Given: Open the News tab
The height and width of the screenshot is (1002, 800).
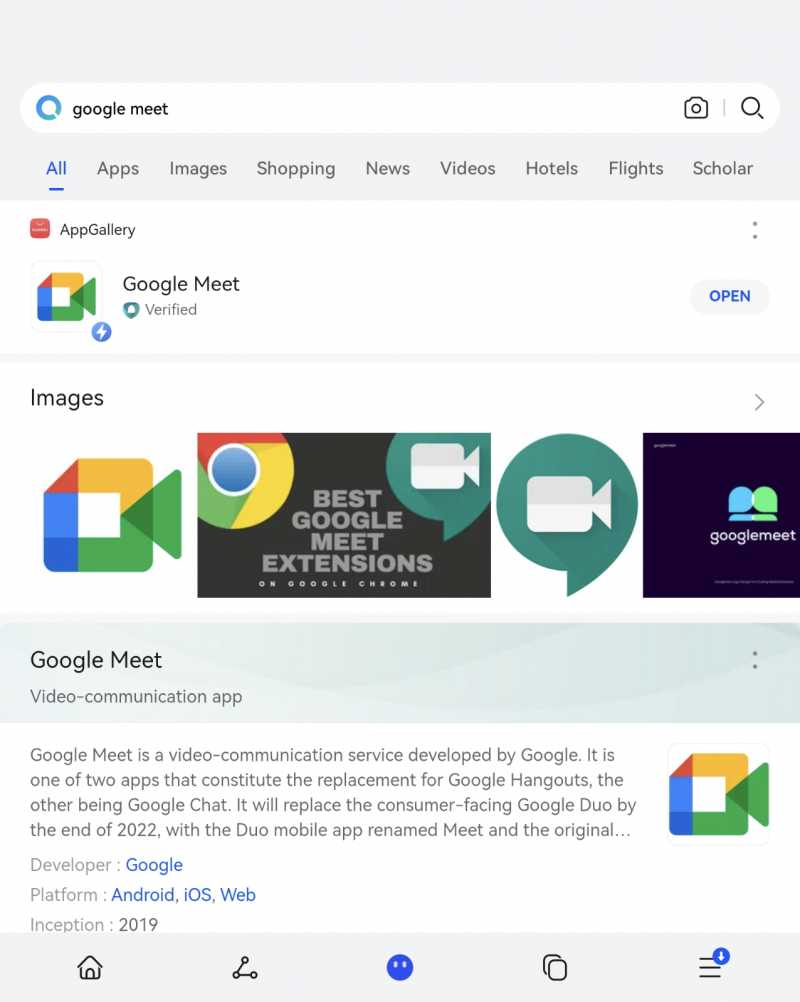Looking at the screenshot, I should pos(388,169).
